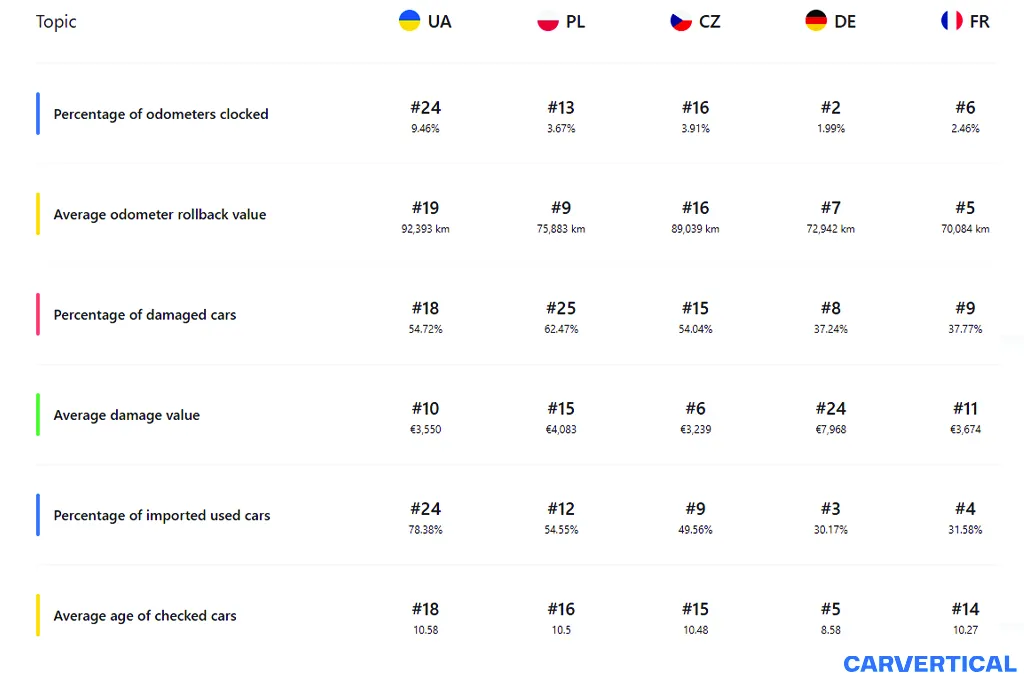Select Percentage of odometers clocked row label
The image size is (1024, 684).
[161, 114]
